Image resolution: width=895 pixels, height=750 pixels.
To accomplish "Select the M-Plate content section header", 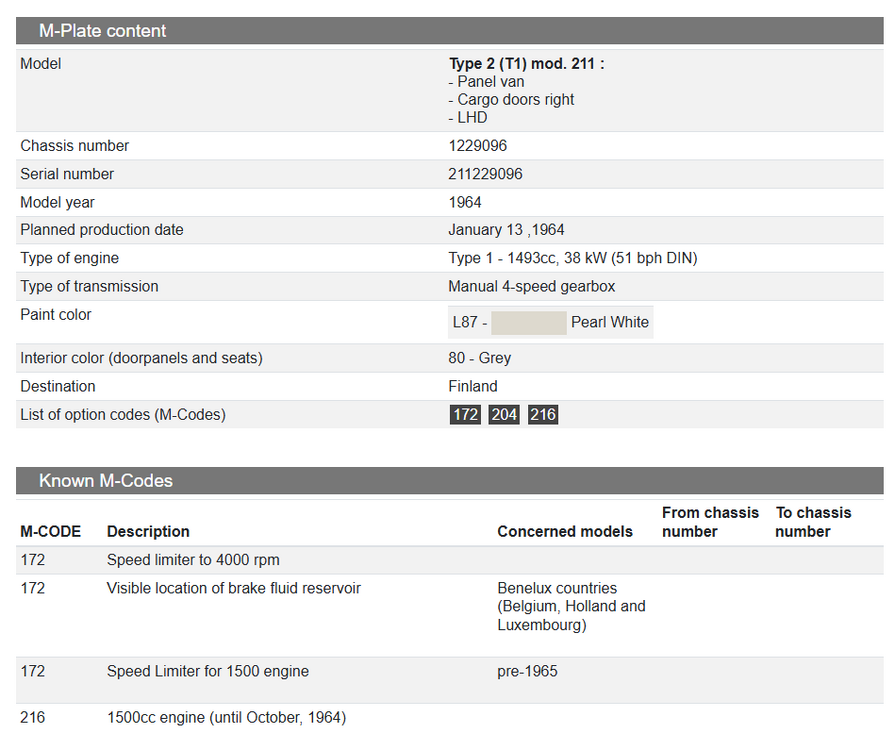I will tap(103, 31).
